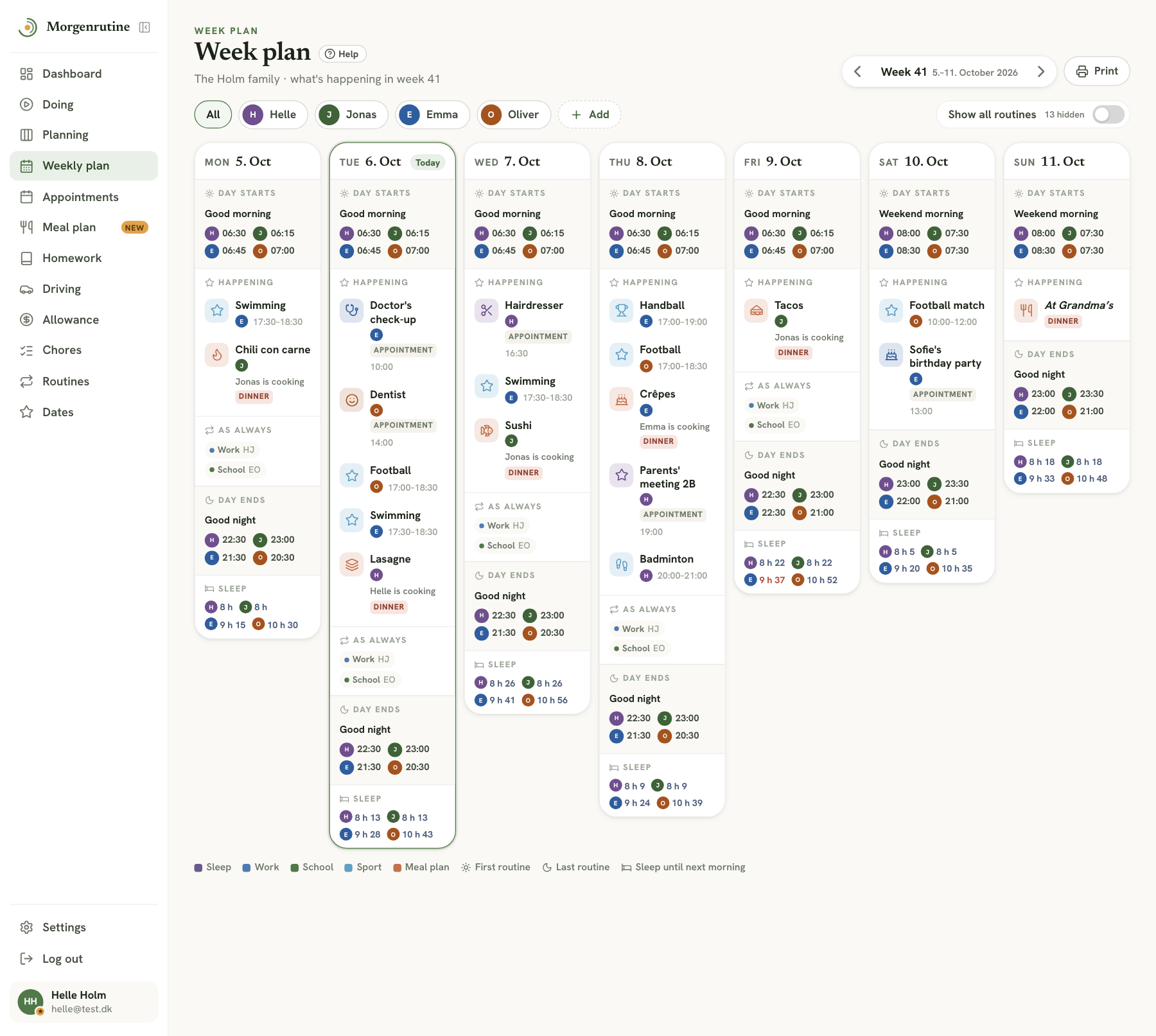Viewport: 1156px width, 1036px height.
Task: Click the Homework book icon
Action: tap(26, 258)
